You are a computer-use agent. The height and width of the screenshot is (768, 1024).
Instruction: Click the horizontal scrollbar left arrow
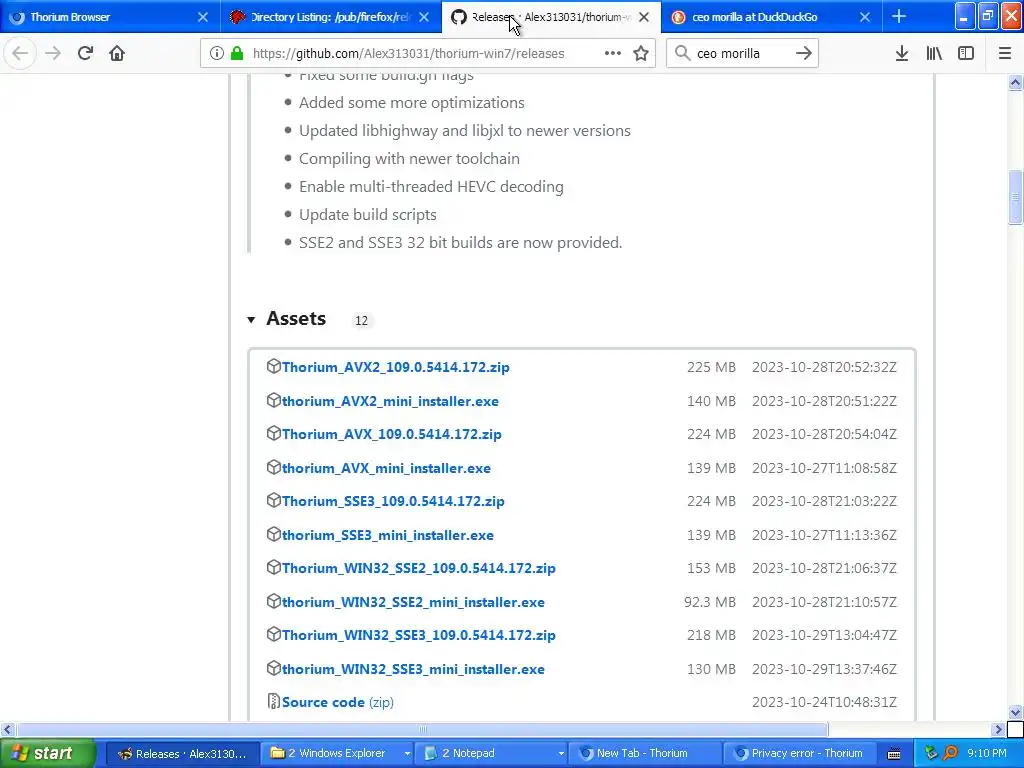[x=7, y=729]
